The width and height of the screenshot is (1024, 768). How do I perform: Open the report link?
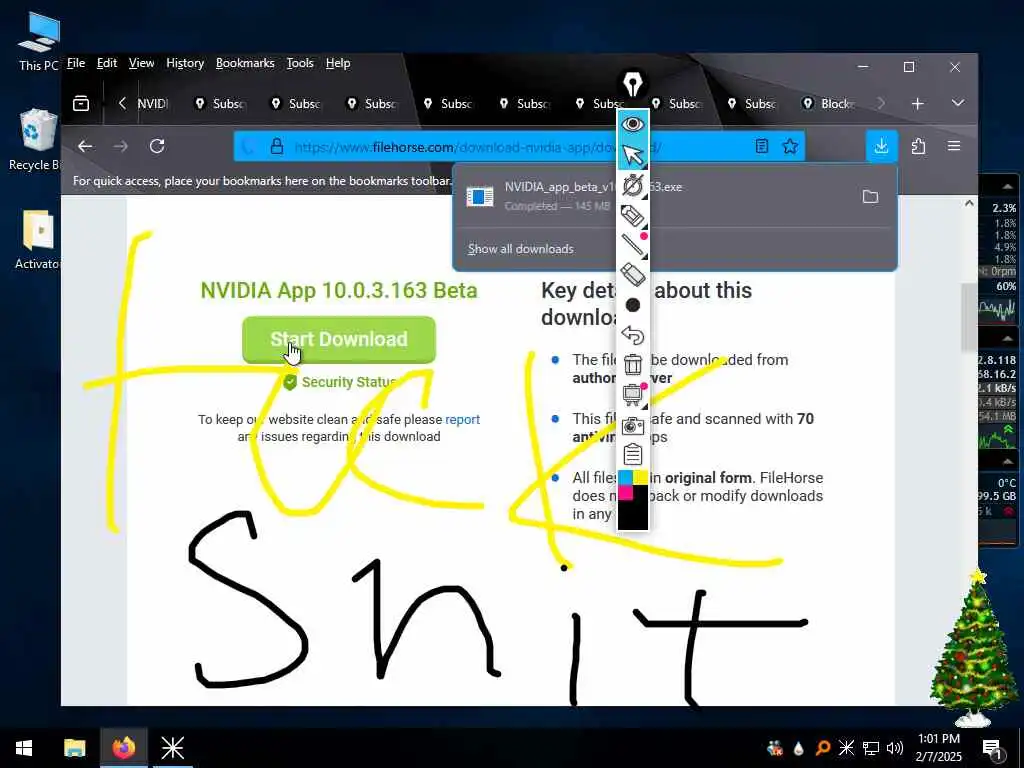[x=462, y=419]
